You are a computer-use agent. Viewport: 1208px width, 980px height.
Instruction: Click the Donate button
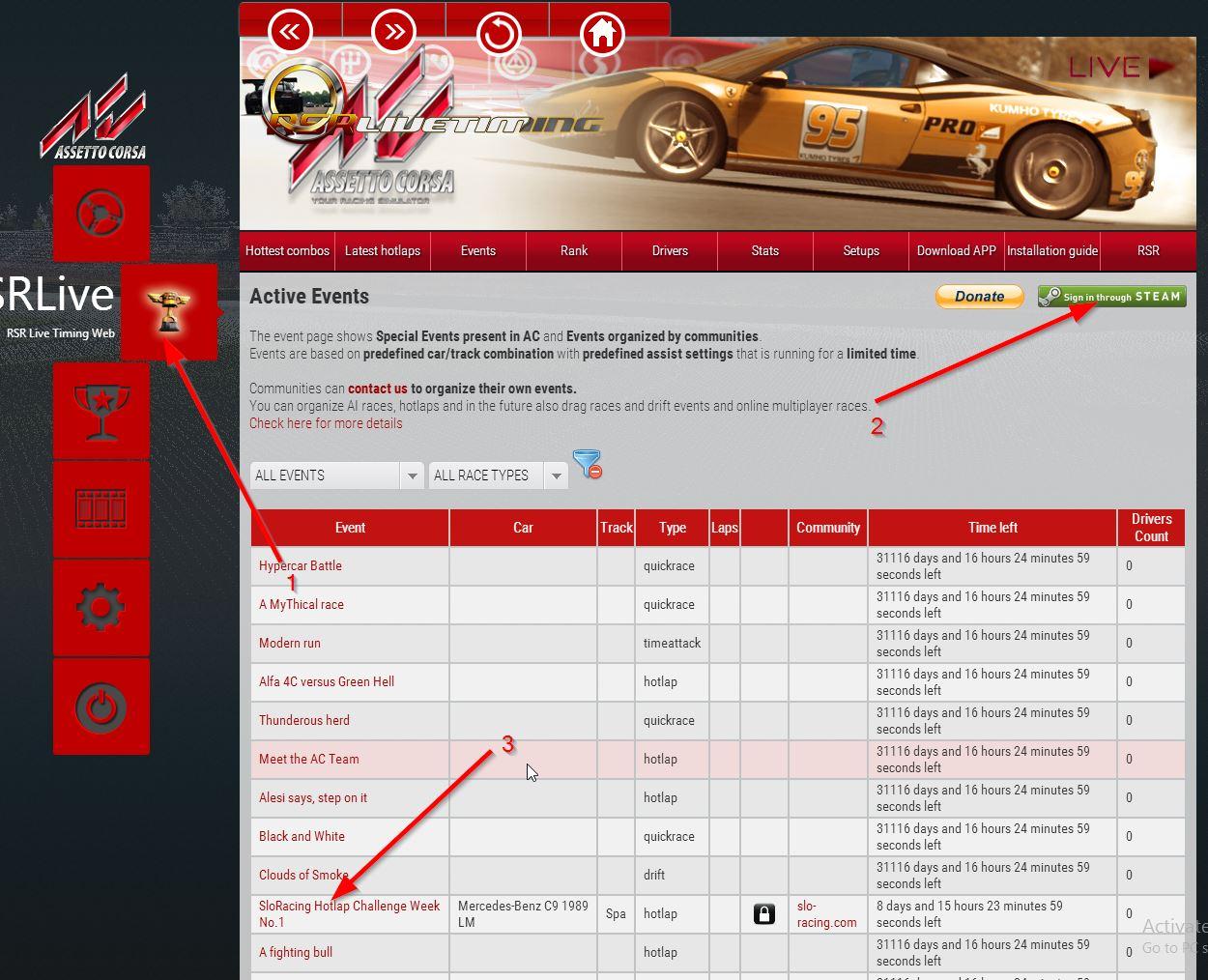point(980,297)
